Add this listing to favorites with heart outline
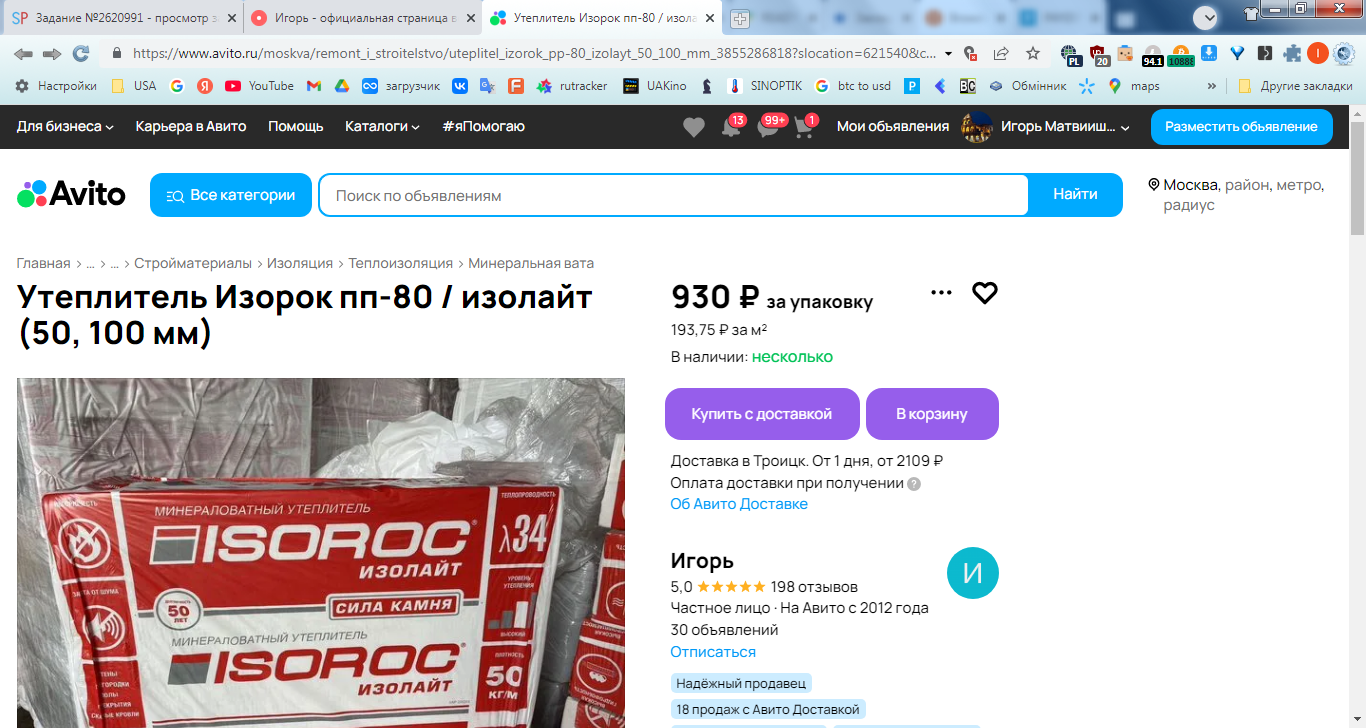This screenshot has width=1366, height=728. coord(985,293)
